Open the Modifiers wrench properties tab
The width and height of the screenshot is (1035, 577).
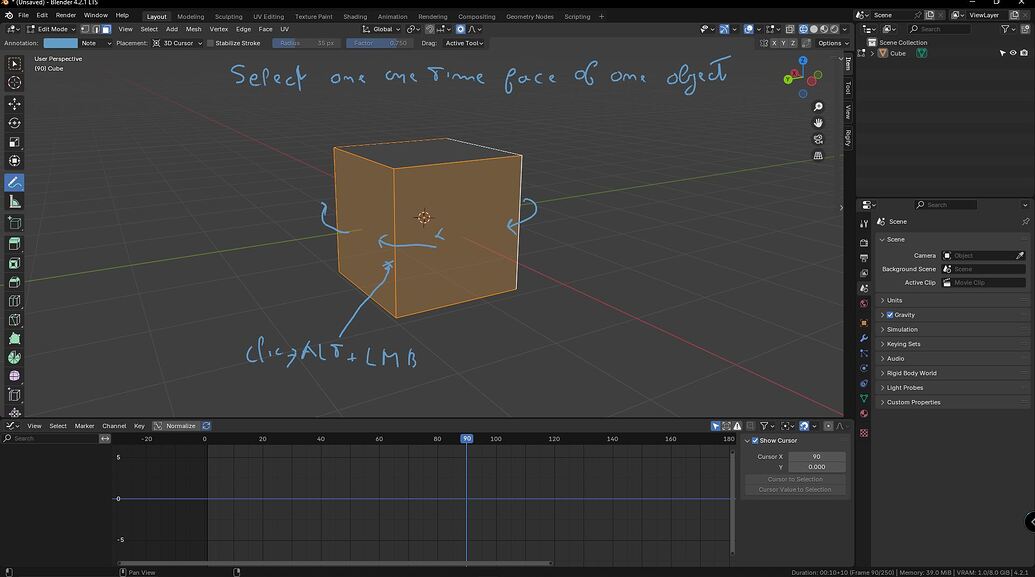point(863,338)
